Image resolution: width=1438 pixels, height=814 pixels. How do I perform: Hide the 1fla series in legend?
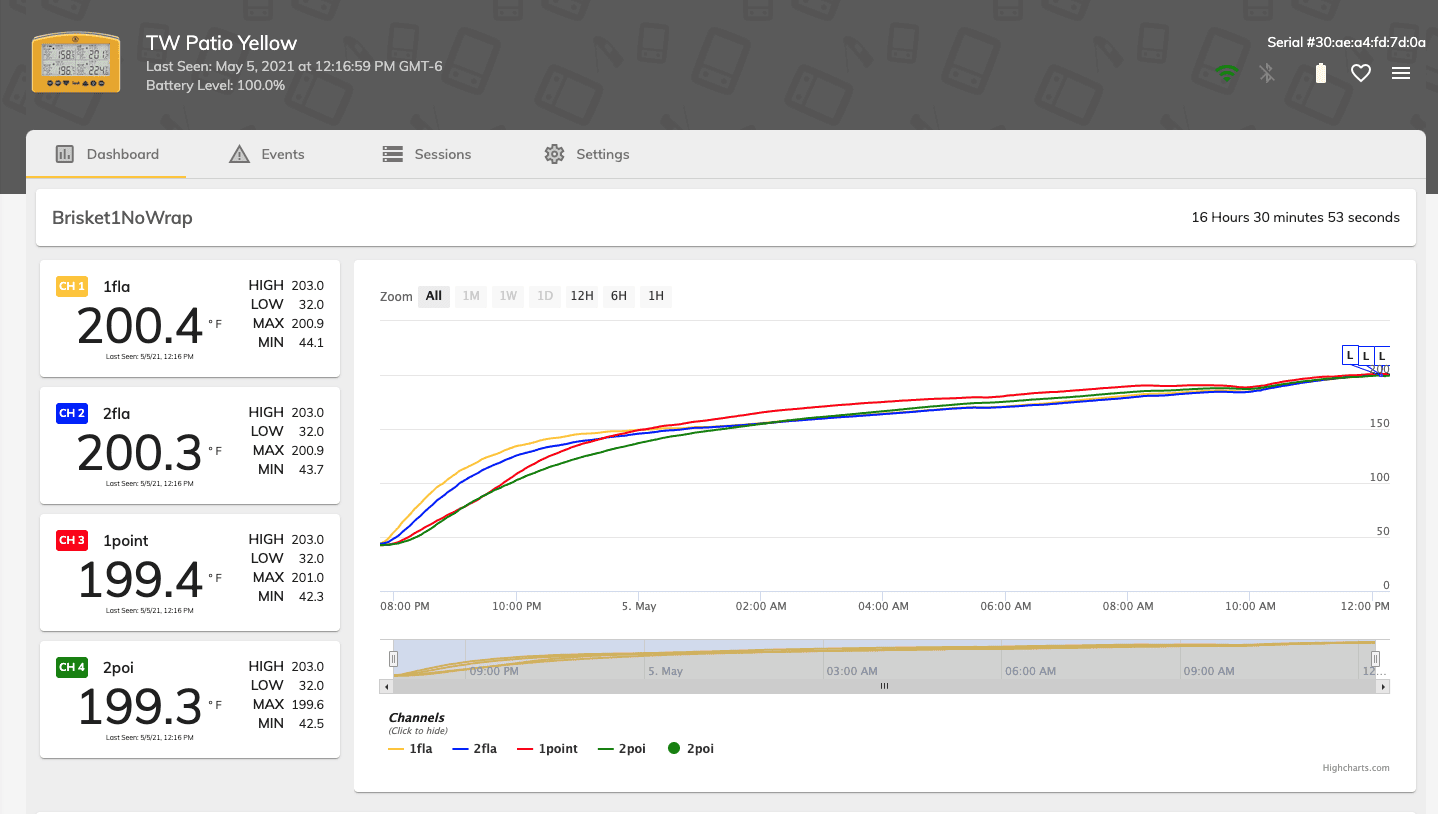(411, 749)
